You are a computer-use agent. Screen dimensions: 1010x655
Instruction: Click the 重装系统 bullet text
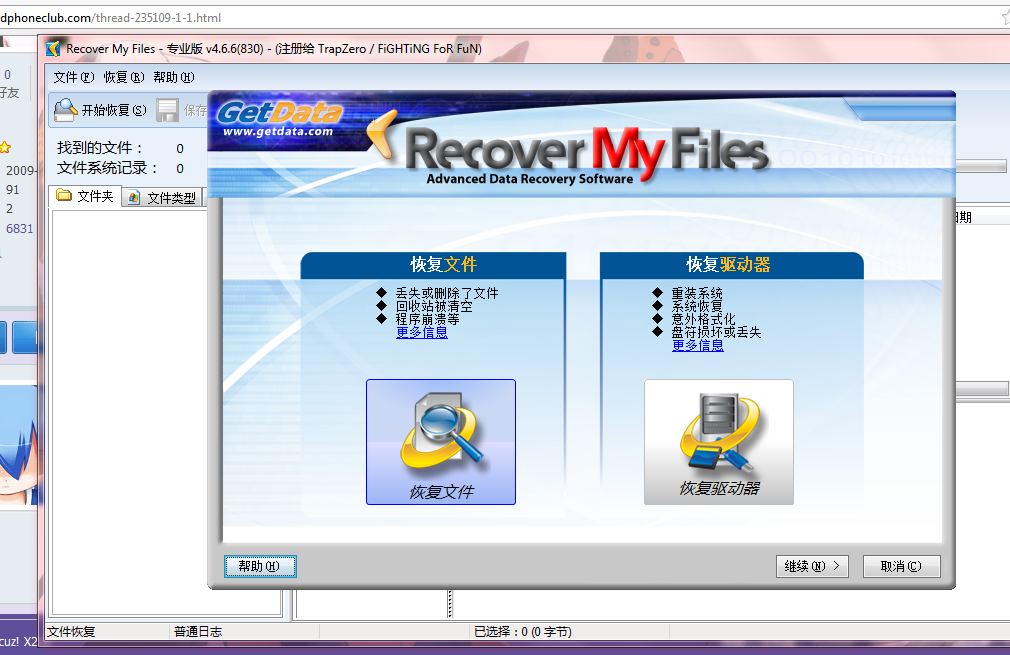coord(697,293)
